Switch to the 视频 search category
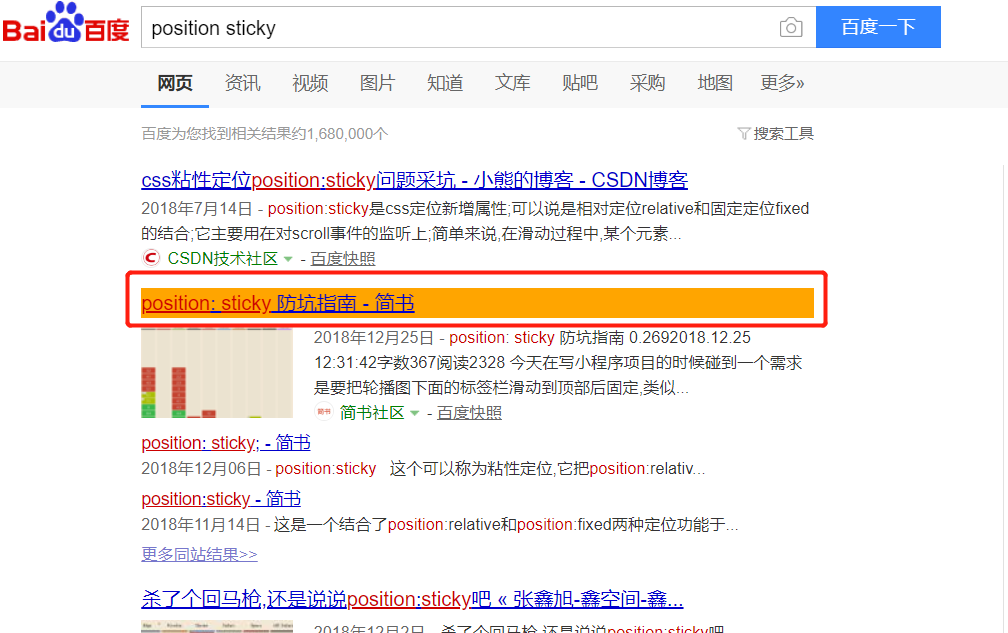The image size is (1008, 633). [x=309, y=84]
